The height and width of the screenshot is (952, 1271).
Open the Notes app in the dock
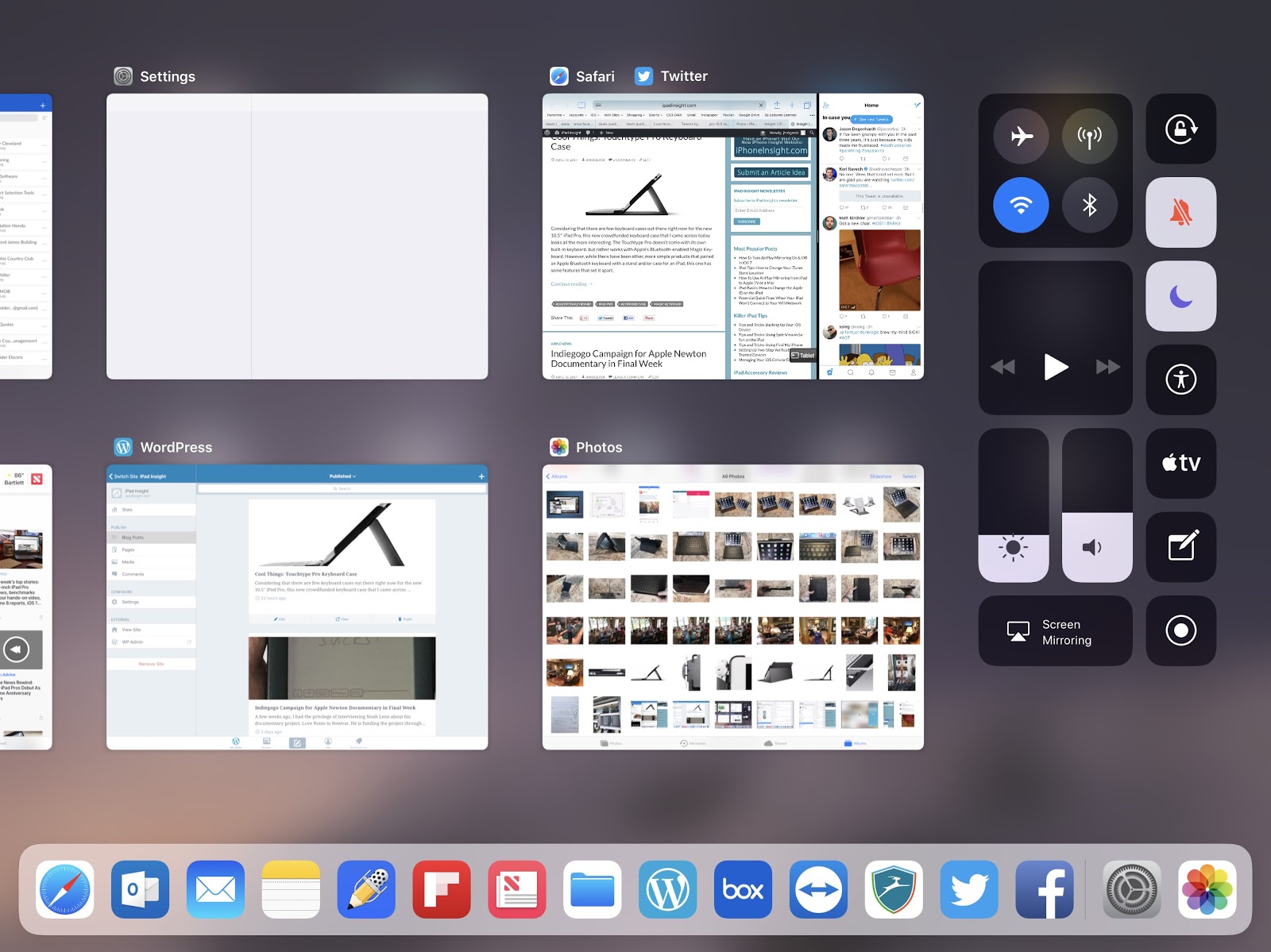pos(291,889)
